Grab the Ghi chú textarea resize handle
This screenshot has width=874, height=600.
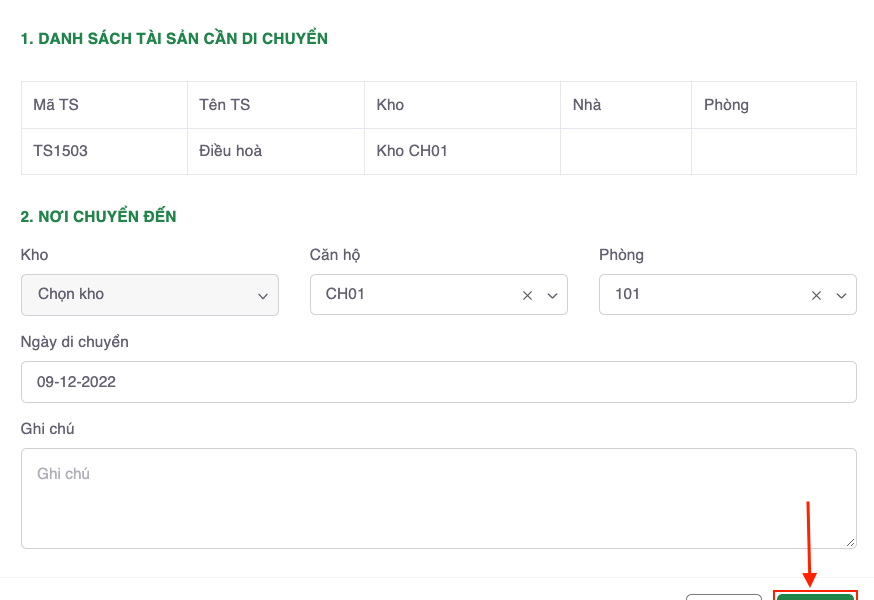(850, 542)
